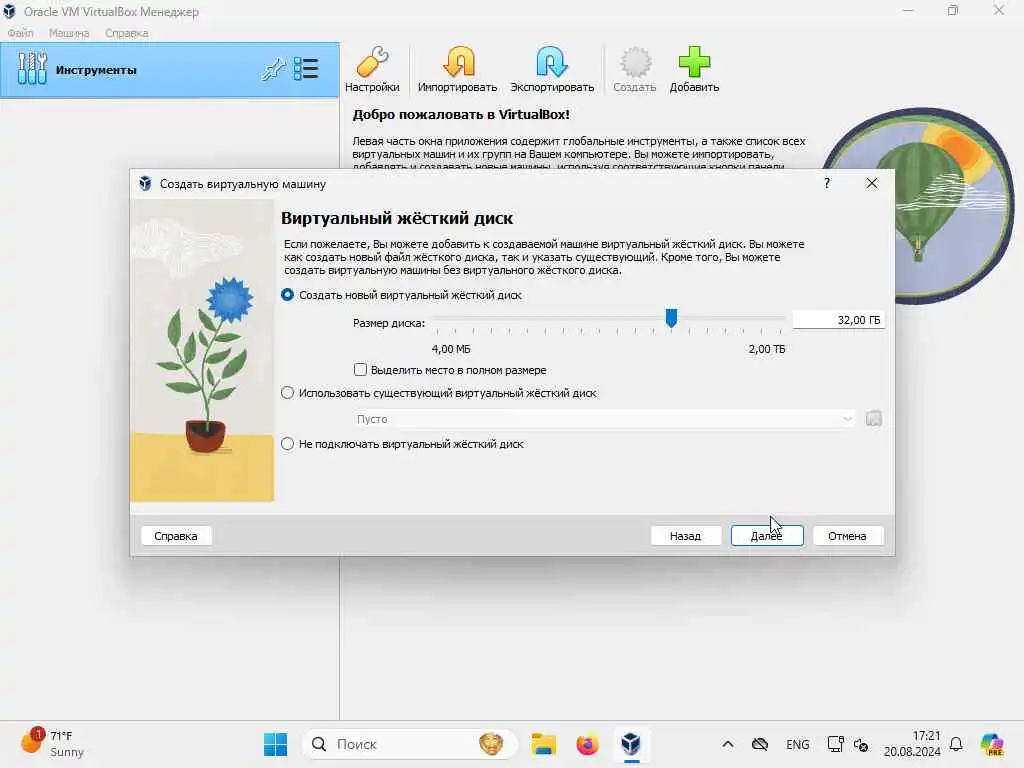Open the Машина menu
This screenshot has width=1024, height=768.
(69, 33)
